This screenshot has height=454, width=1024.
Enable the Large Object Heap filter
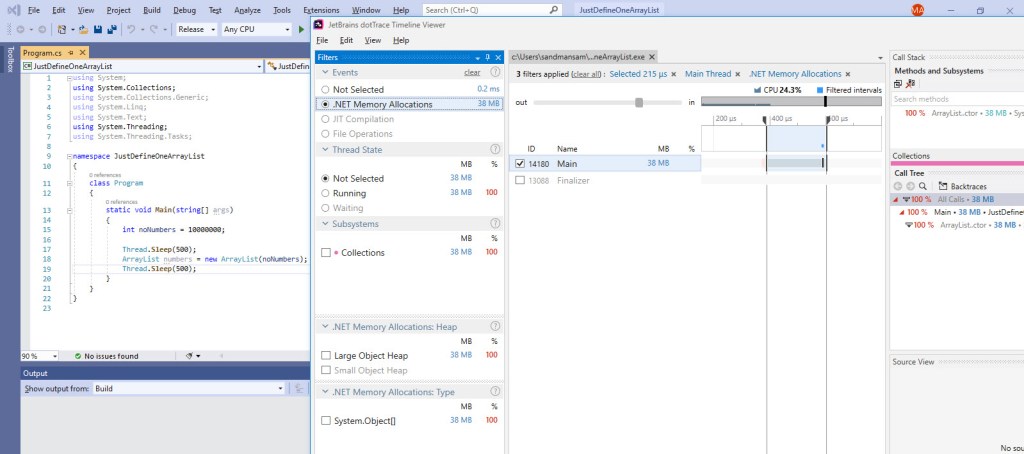coord(326,355)
